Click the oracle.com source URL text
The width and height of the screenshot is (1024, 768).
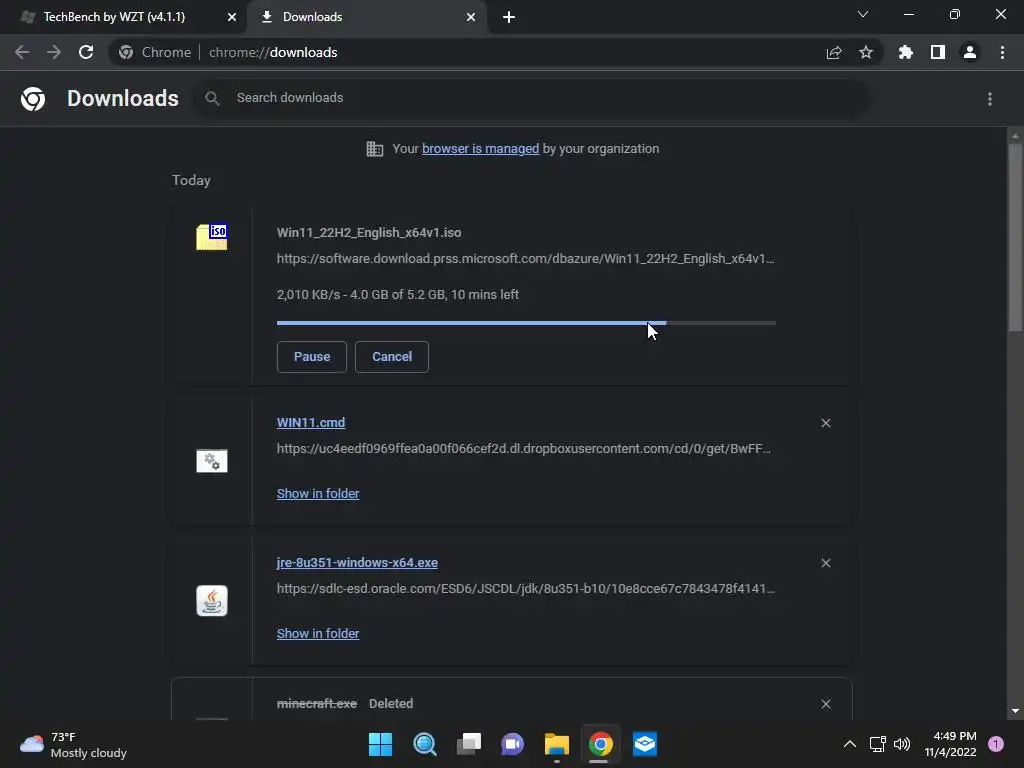click(526, 588)
